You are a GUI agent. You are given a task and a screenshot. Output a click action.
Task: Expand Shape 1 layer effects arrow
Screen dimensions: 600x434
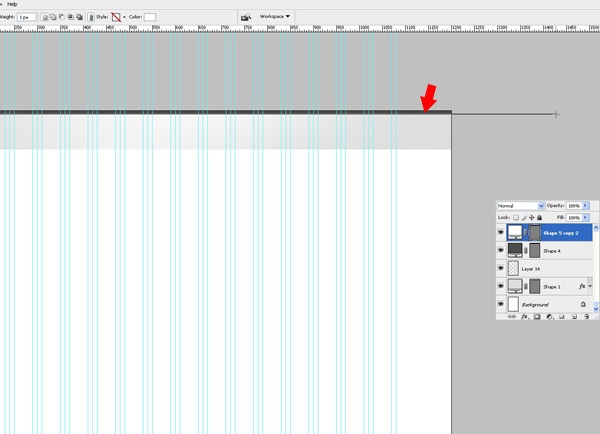click(x=590, y=286)
